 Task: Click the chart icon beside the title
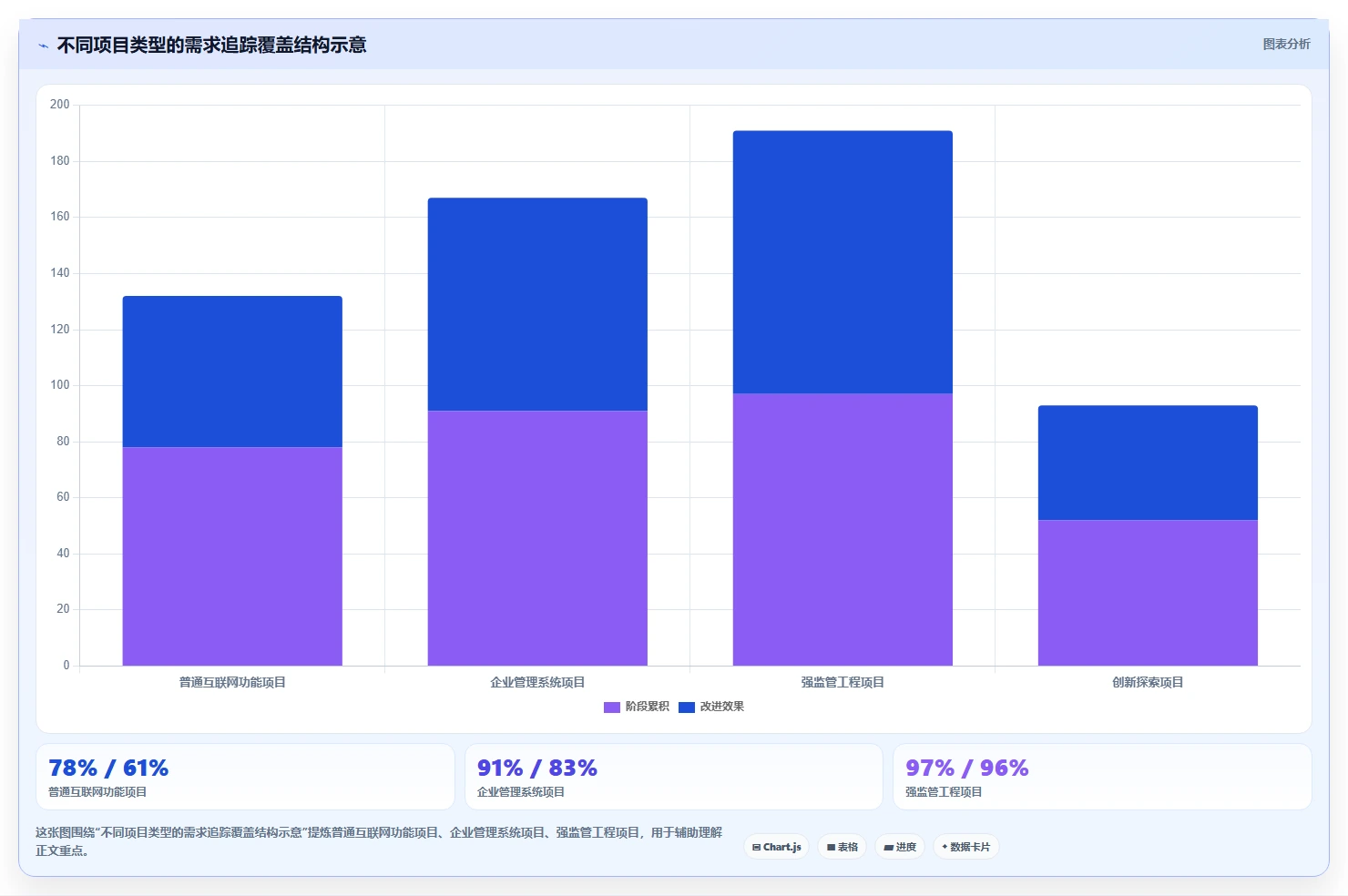[x=43, y=46]
